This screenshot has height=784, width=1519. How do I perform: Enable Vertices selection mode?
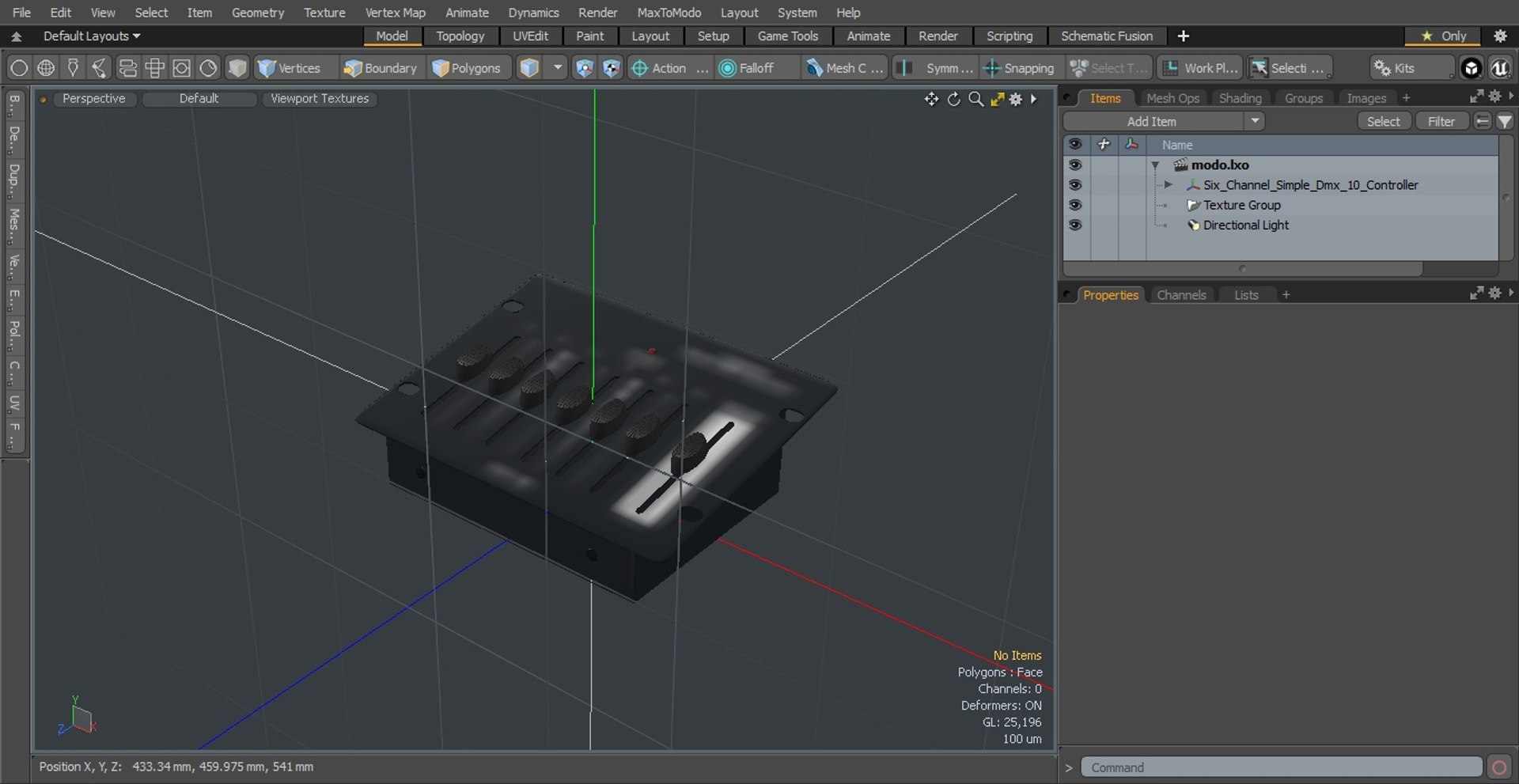290,68
